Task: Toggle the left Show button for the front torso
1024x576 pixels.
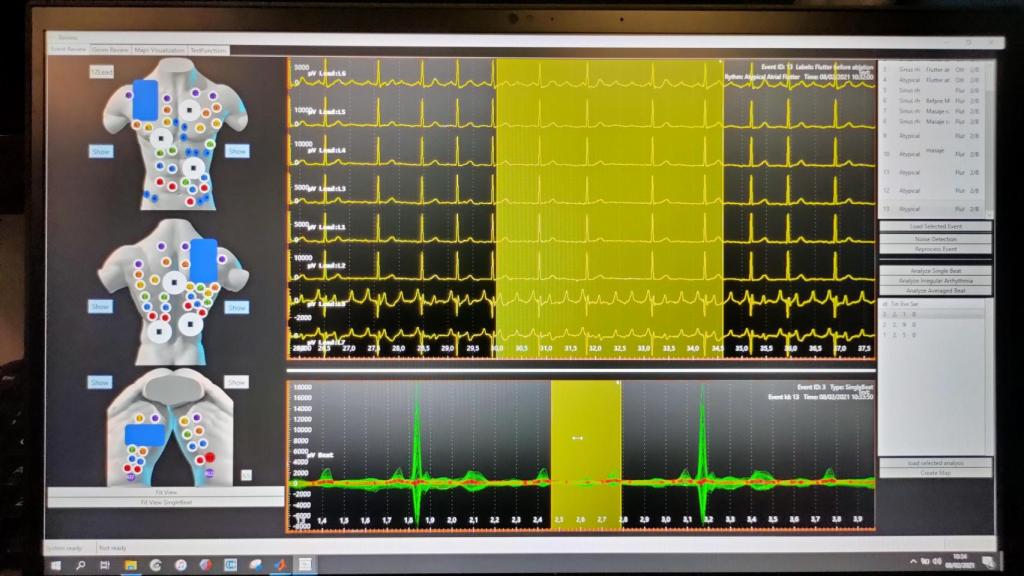Action: 100,149
